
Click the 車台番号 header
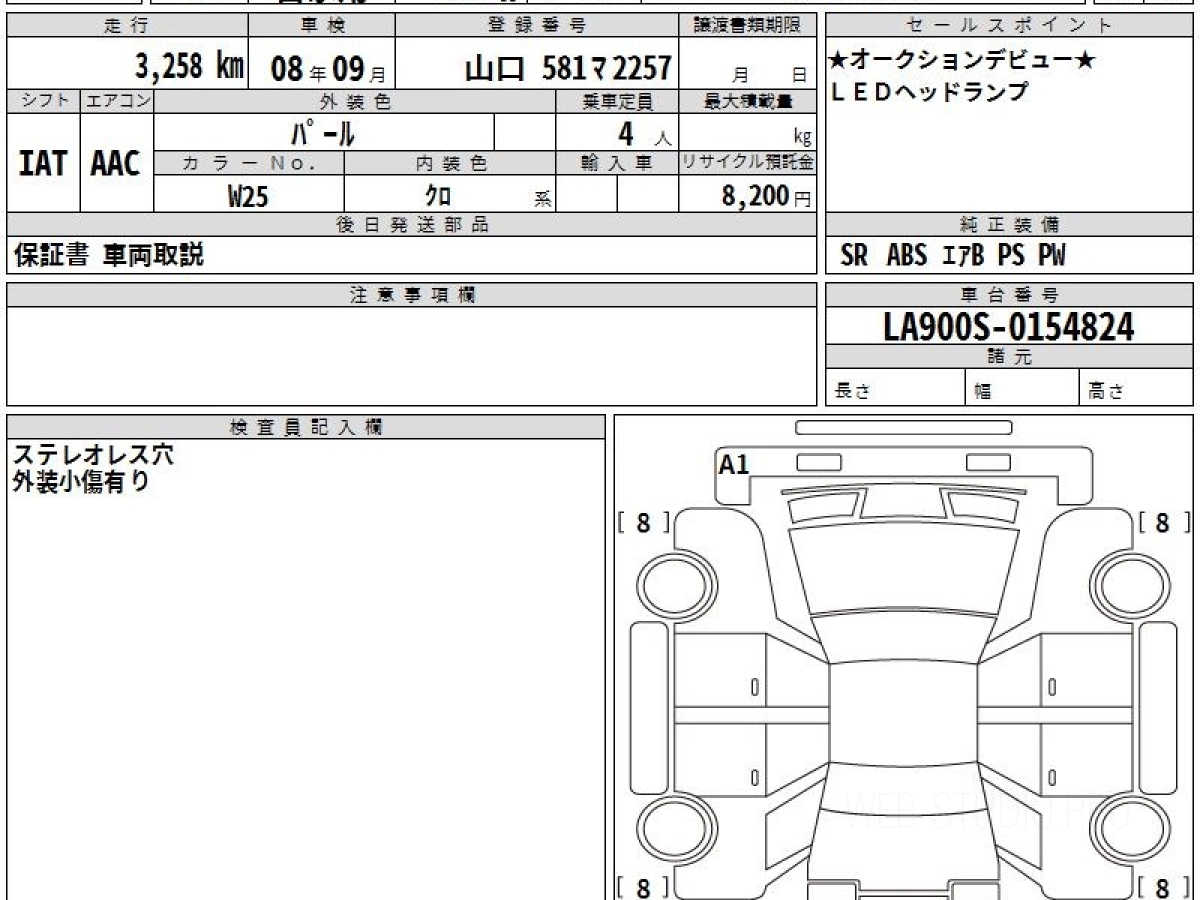coord(1010,295)
